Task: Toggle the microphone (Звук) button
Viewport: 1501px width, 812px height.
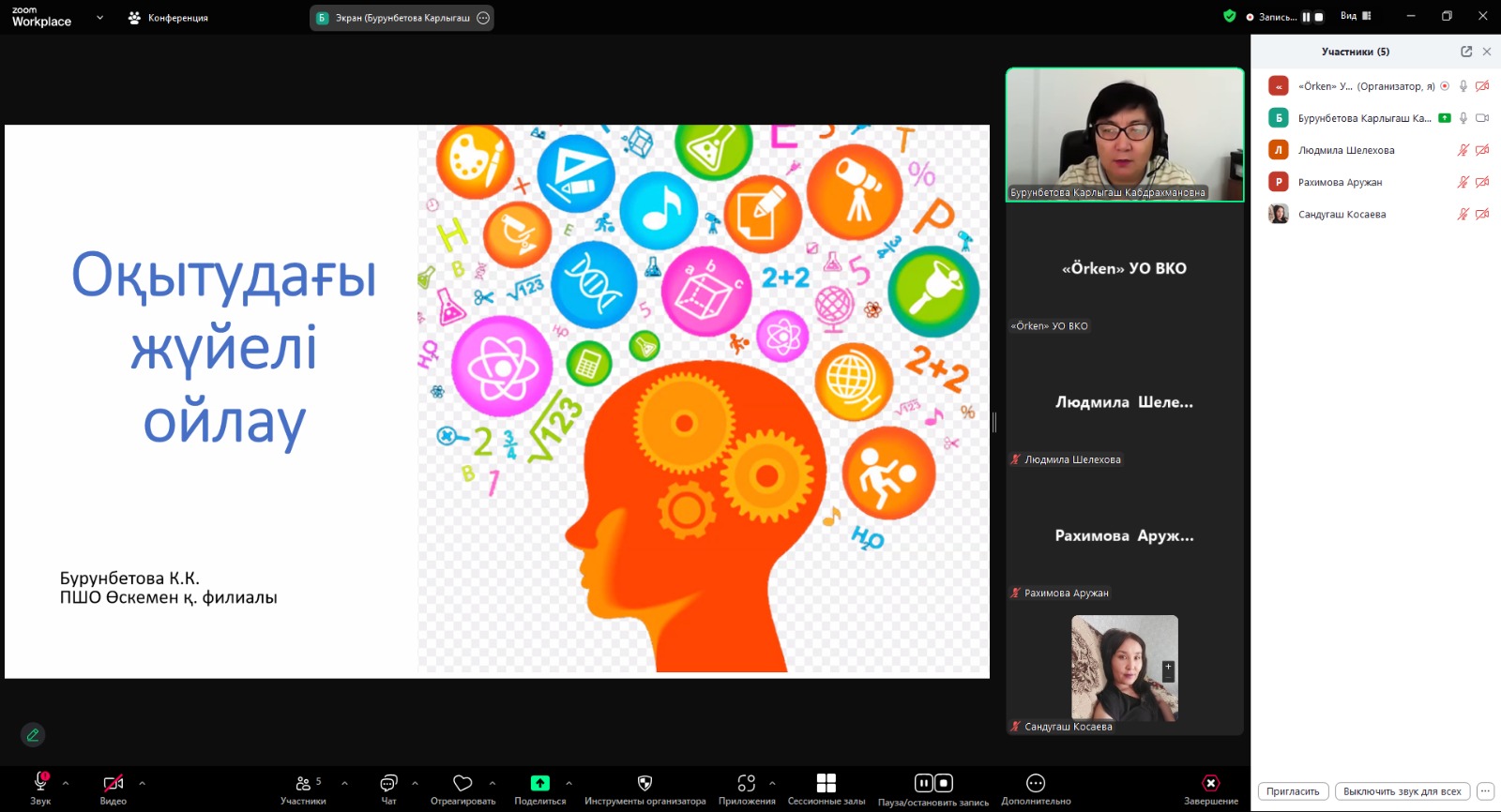Action: pyautogui.click(x=40, y=784)
